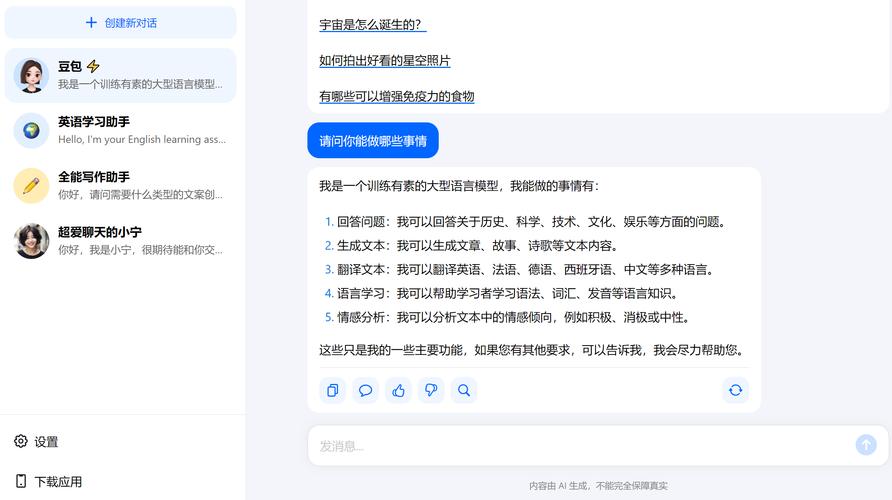Image resolution: width=892 pixels, height=500 pixels.
Task: Create a new conversation with 创建新对话
Action: pyautogui.click(x=121, y=22)
